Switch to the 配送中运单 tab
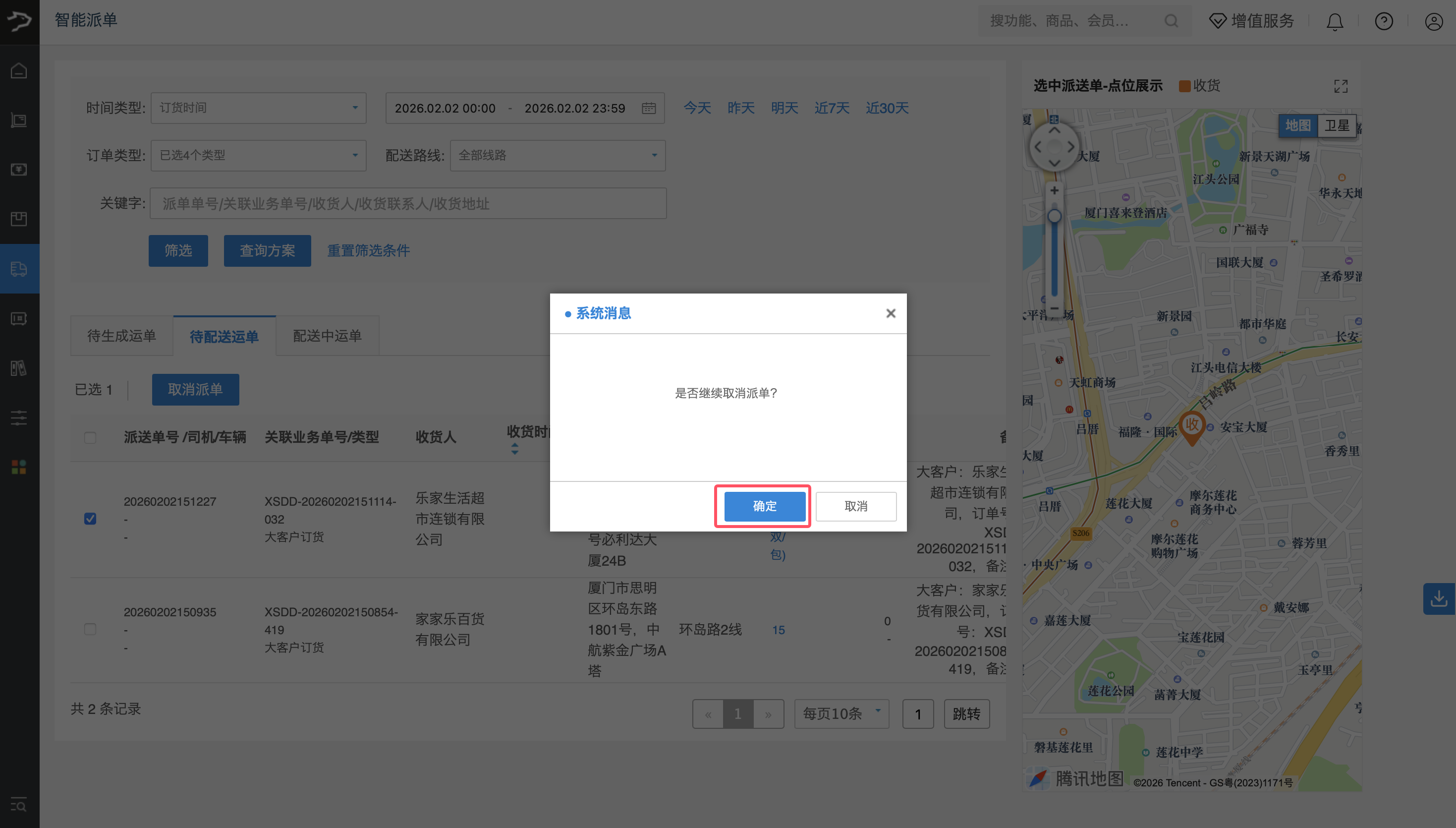The image size is (1456, 828). coord(327,336)
